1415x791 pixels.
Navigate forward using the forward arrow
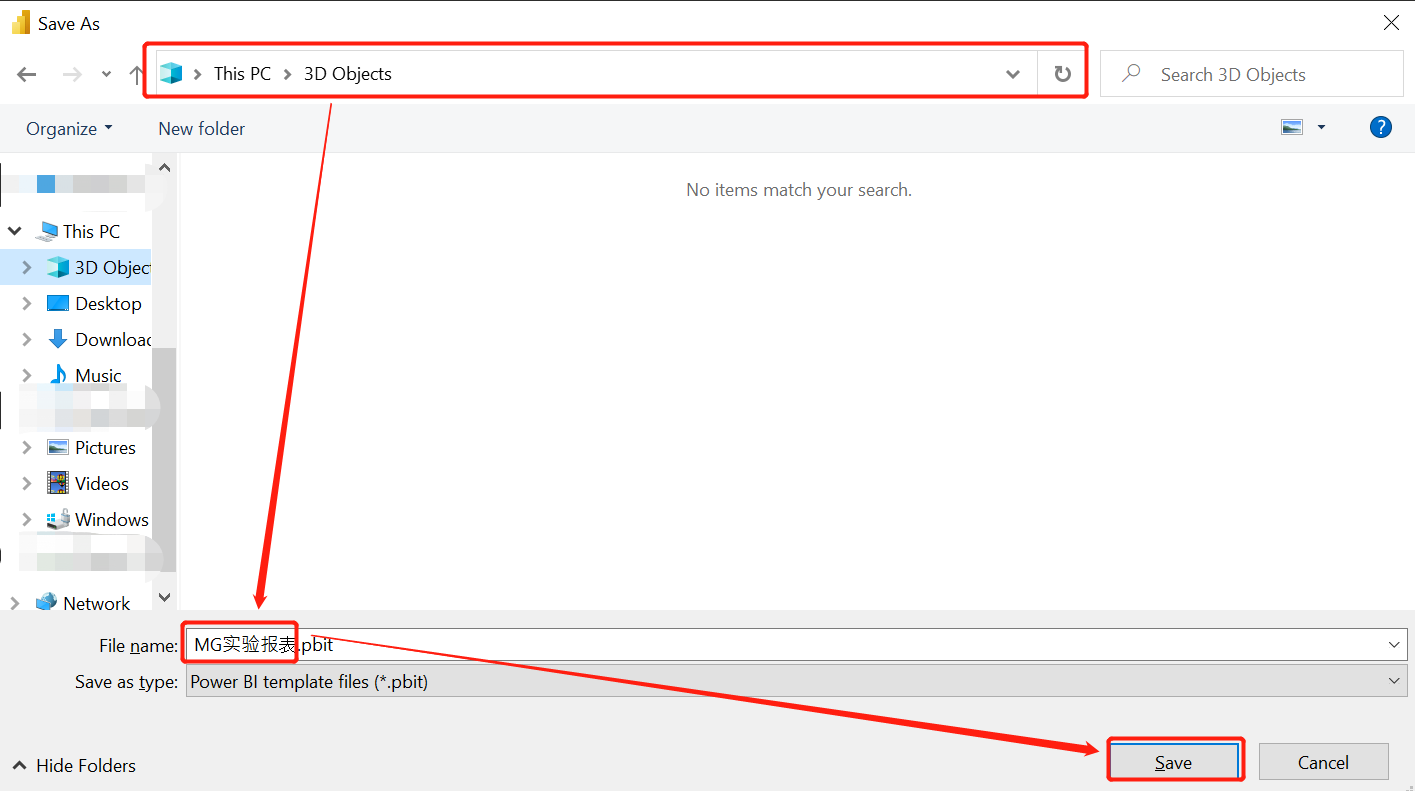point(70,73)
